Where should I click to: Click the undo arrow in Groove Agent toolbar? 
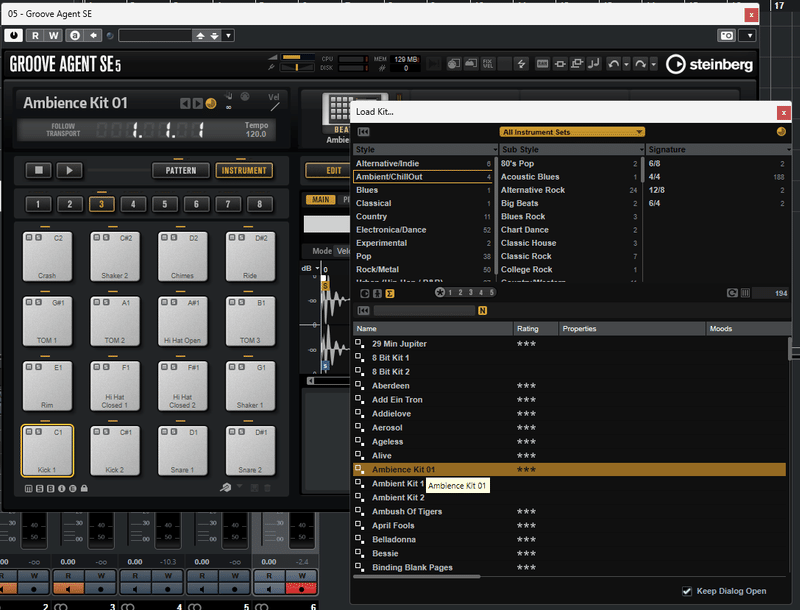pos(614,64)
